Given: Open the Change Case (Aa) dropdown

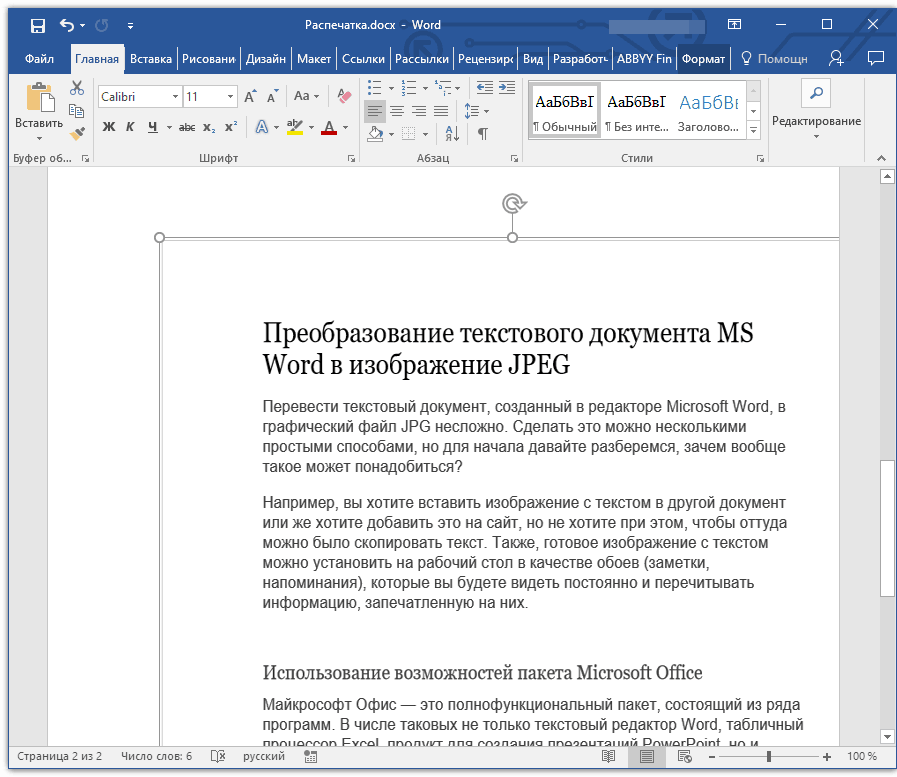Looking at the screenshot, I should point(306,96).
